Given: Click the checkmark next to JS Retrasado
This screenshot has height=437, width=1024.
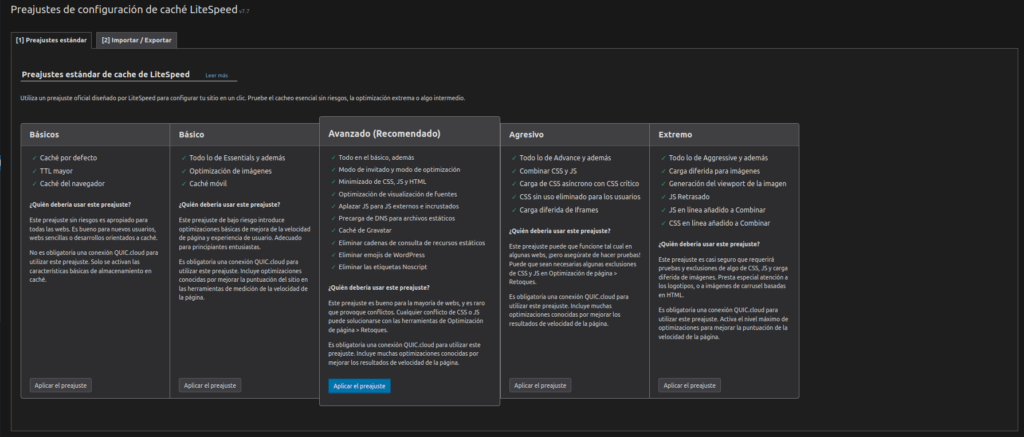Looking at the screenshot, I should pyautogui.click(x=663, y=197).
